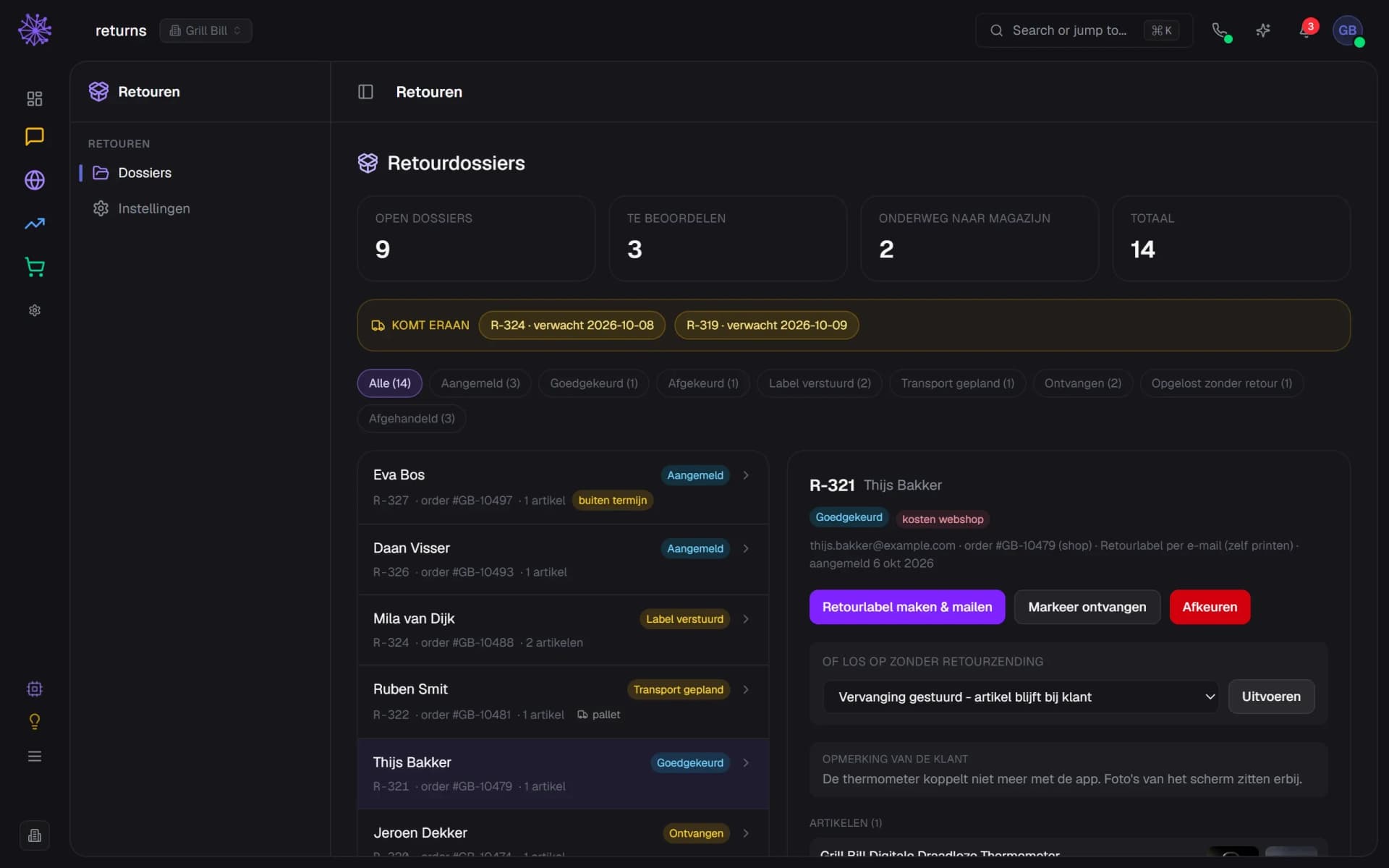This screenshot has width=1389, height=868.
Task: Open Instellingen in the sidebar
Action: click(200, 208)
